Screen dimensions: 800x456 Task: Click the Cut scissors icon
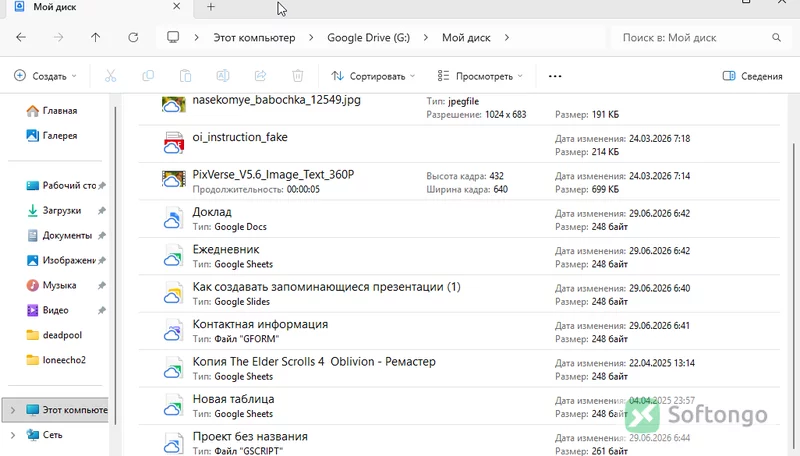tap(110, 76)
